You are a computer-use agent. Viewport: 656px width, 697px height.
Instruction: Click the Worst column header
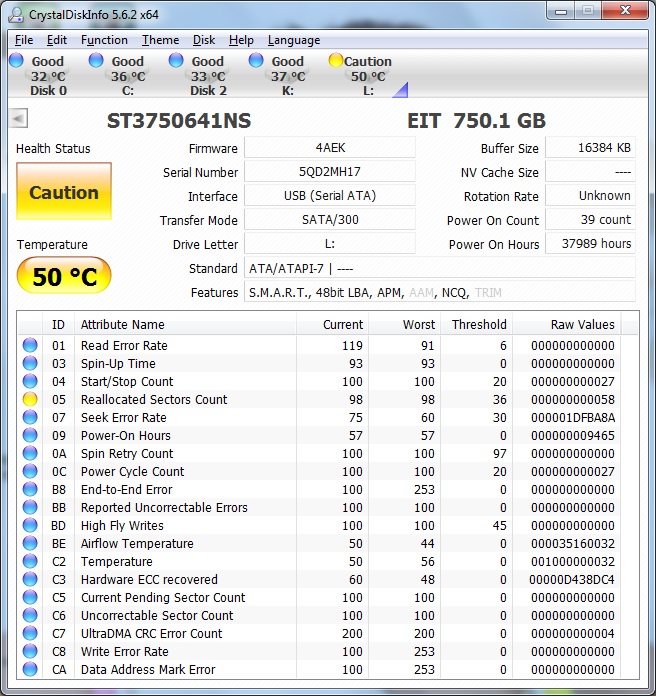(x=405, y=324)
